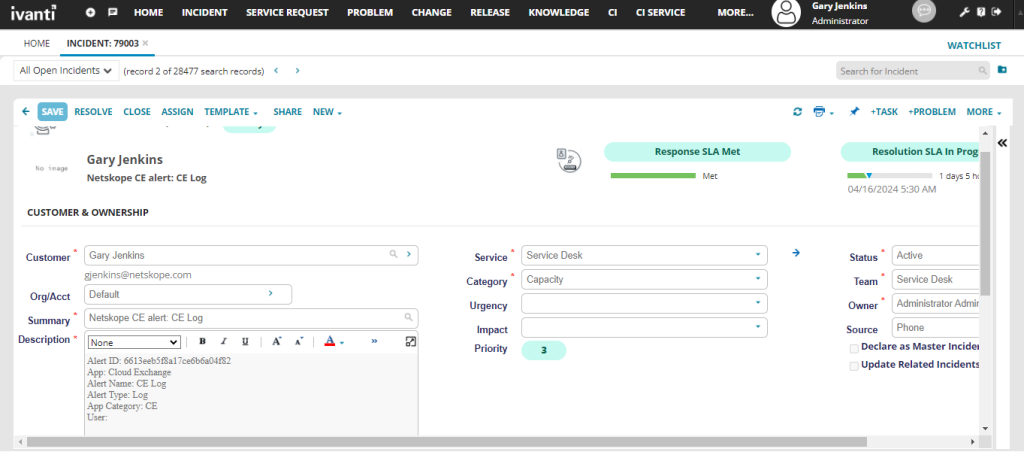Open Impact dropdown
The image size is (1024, 455).
[644, 328]
